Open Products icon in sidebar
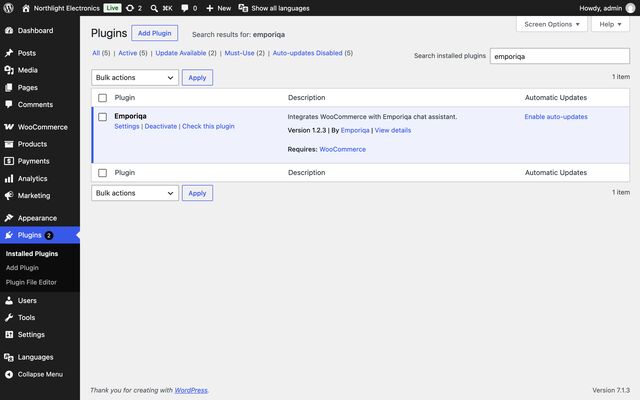 pos(9,144)
